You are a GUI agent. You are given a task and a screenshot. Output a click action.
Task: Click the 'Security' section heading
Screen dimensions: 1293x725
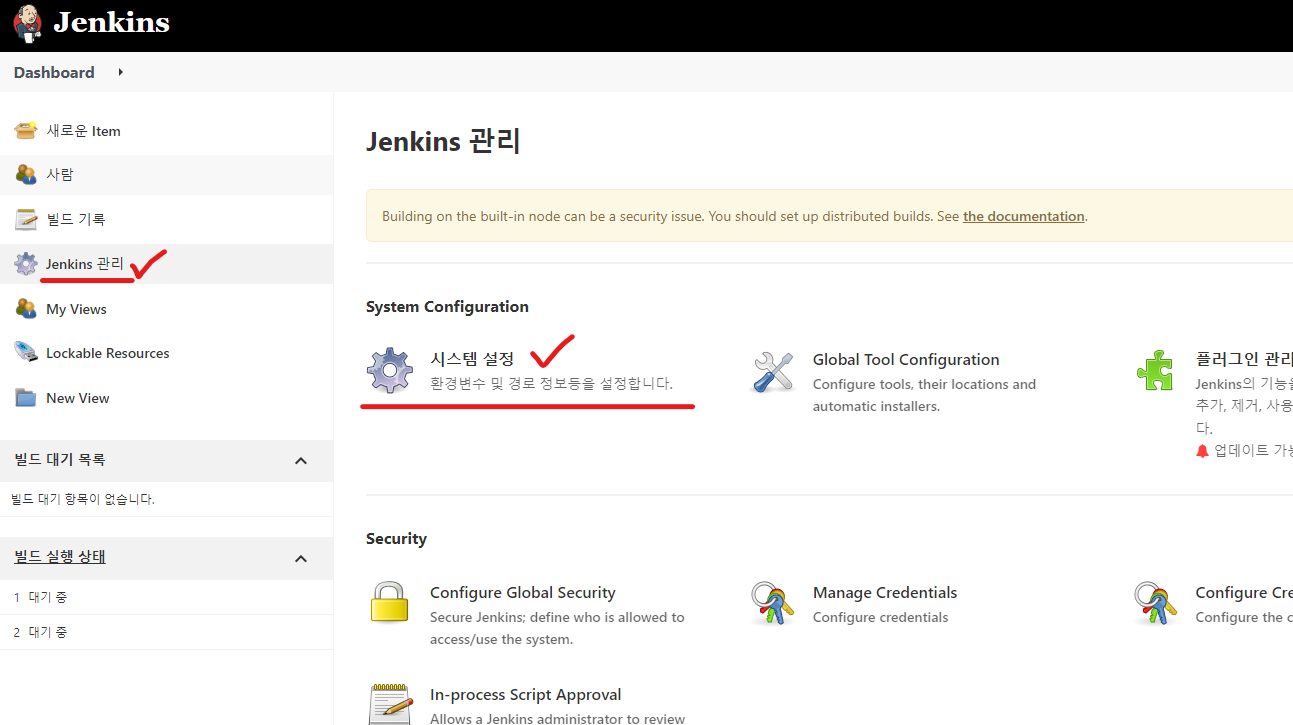click(x=396, y=539)
